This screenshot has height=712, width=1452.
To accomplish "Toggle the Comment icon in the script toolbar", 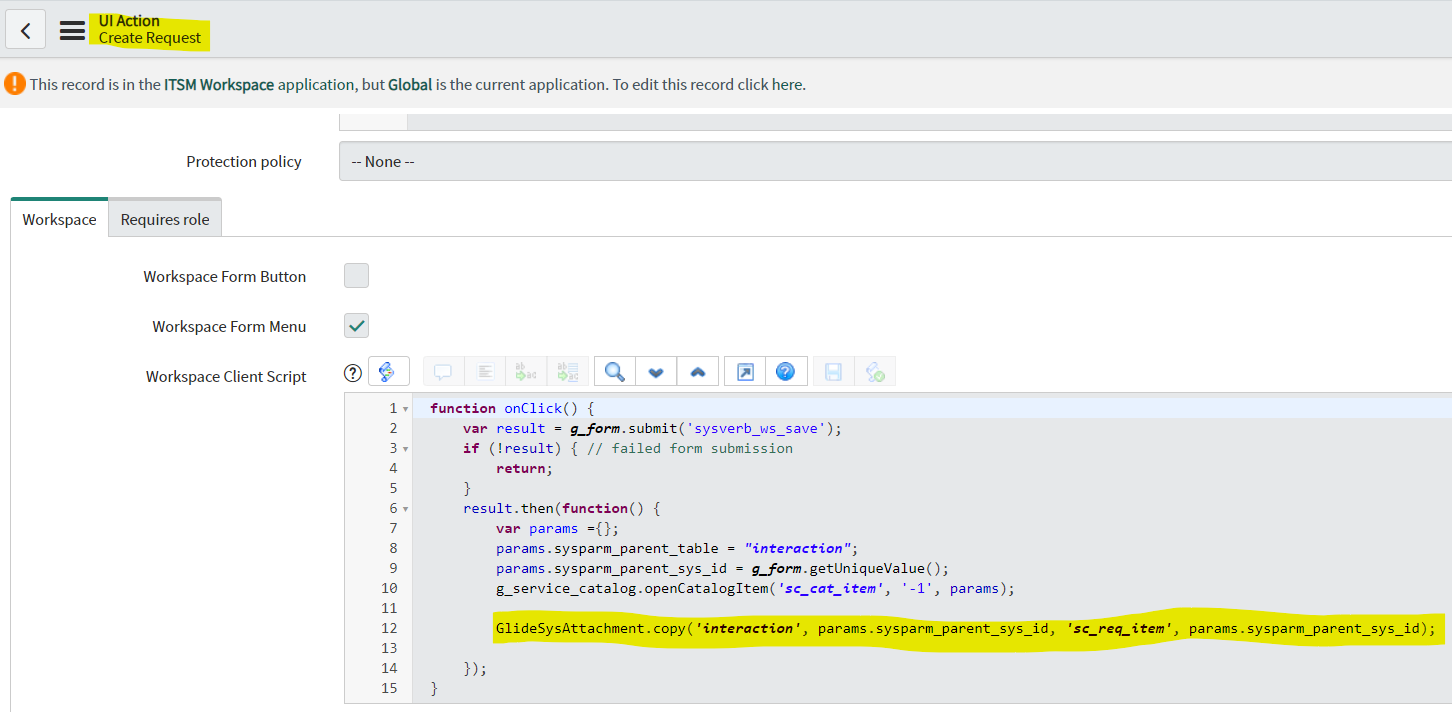I will coord(443,371).
